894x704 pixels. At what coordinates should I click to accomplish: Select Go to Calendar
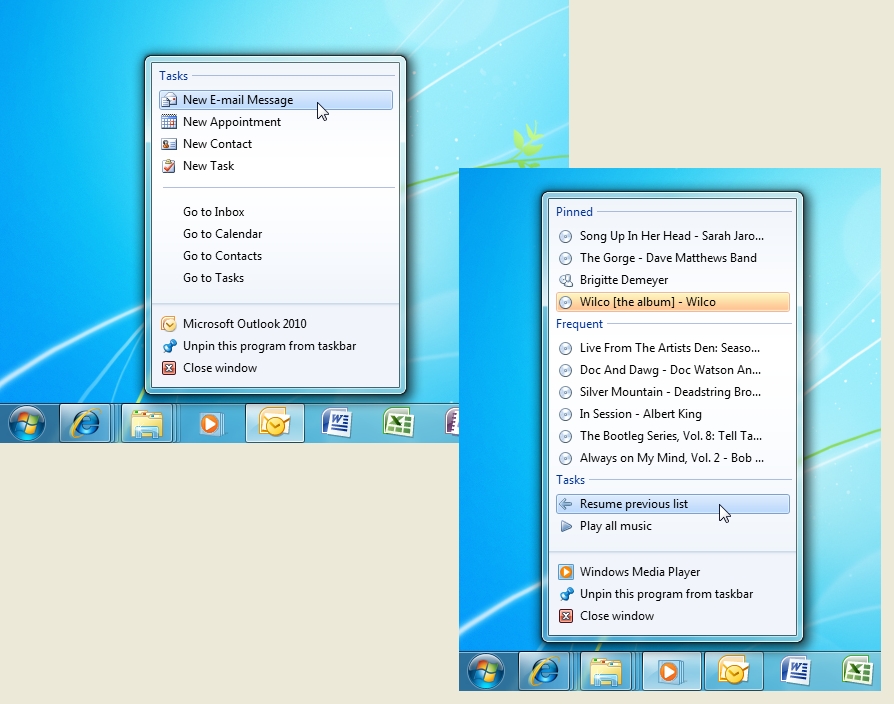pyautogui.click(x=222, y=234)
